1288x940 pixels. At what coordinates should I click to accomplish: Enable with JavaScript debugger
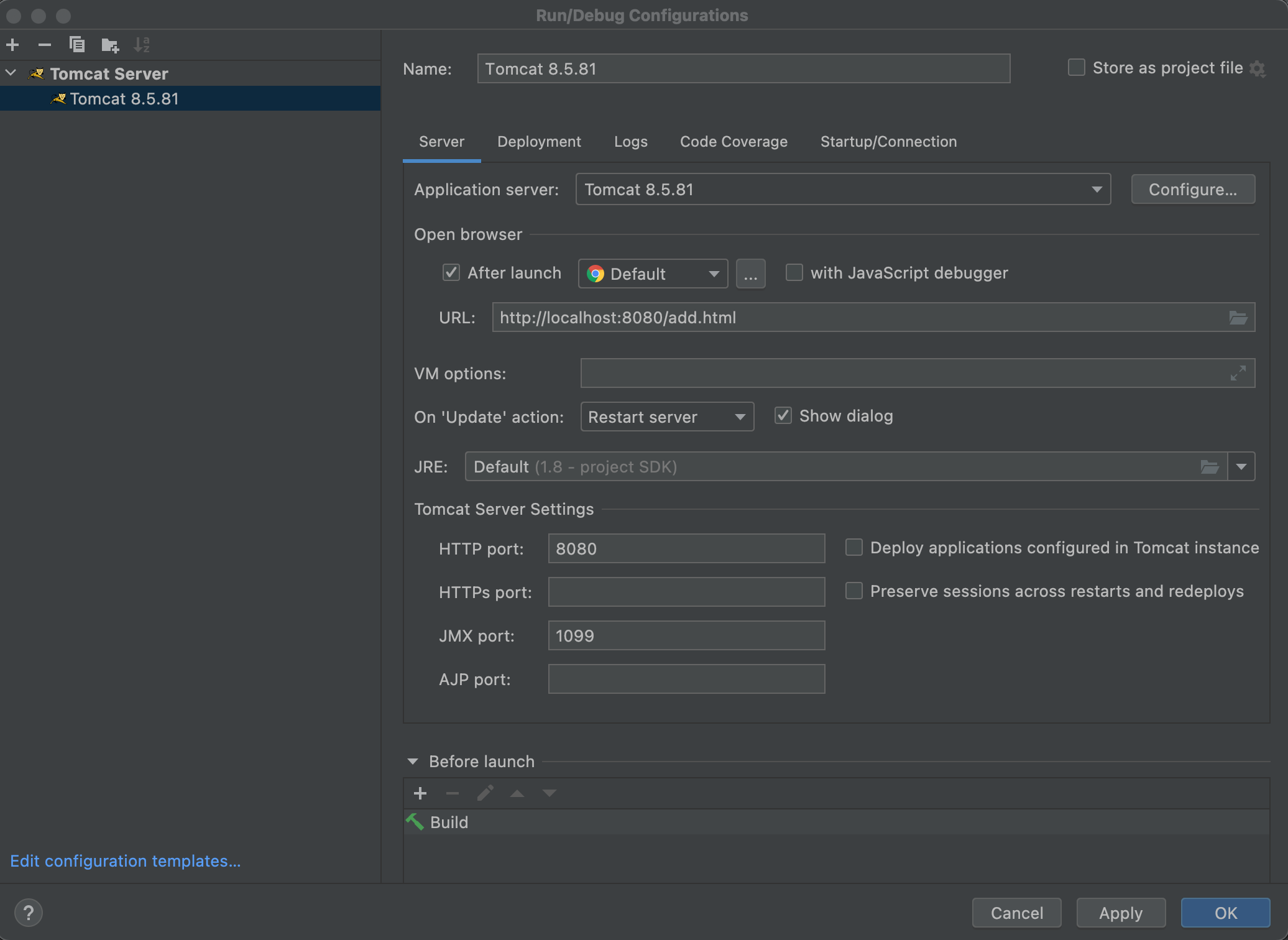[794, 272]
